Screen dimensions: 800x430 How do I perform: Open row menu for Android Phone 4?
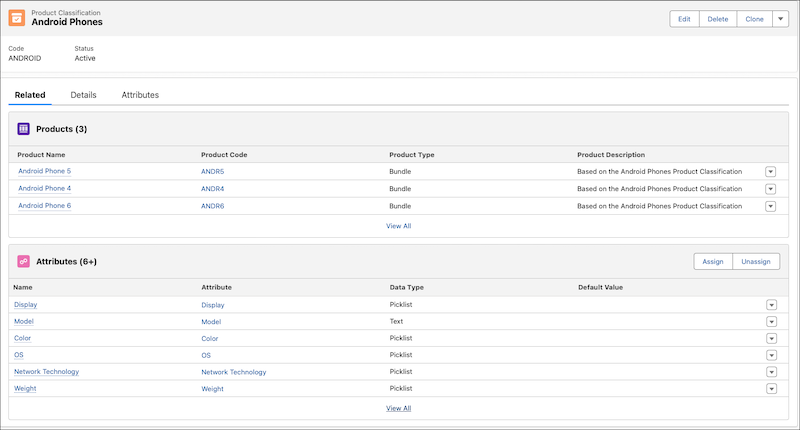coord(770,189)
